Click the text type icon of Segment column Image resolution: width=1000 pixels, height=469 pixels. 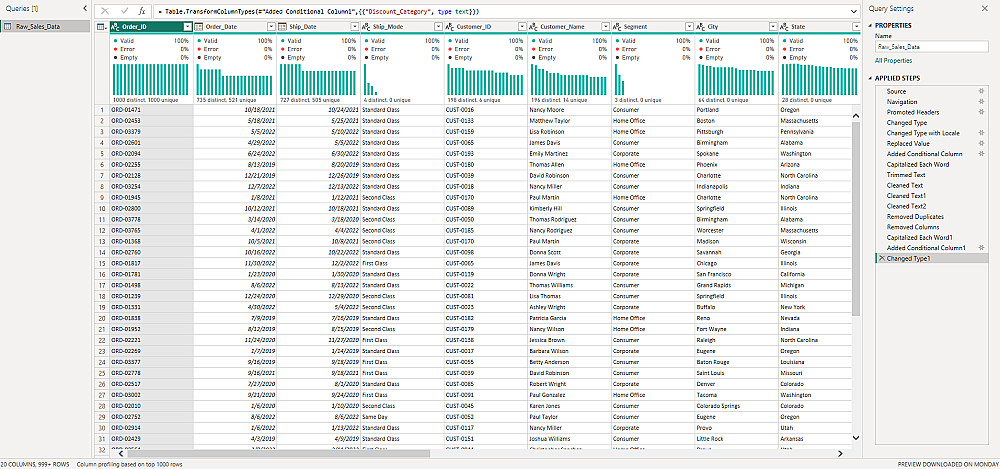617,27
